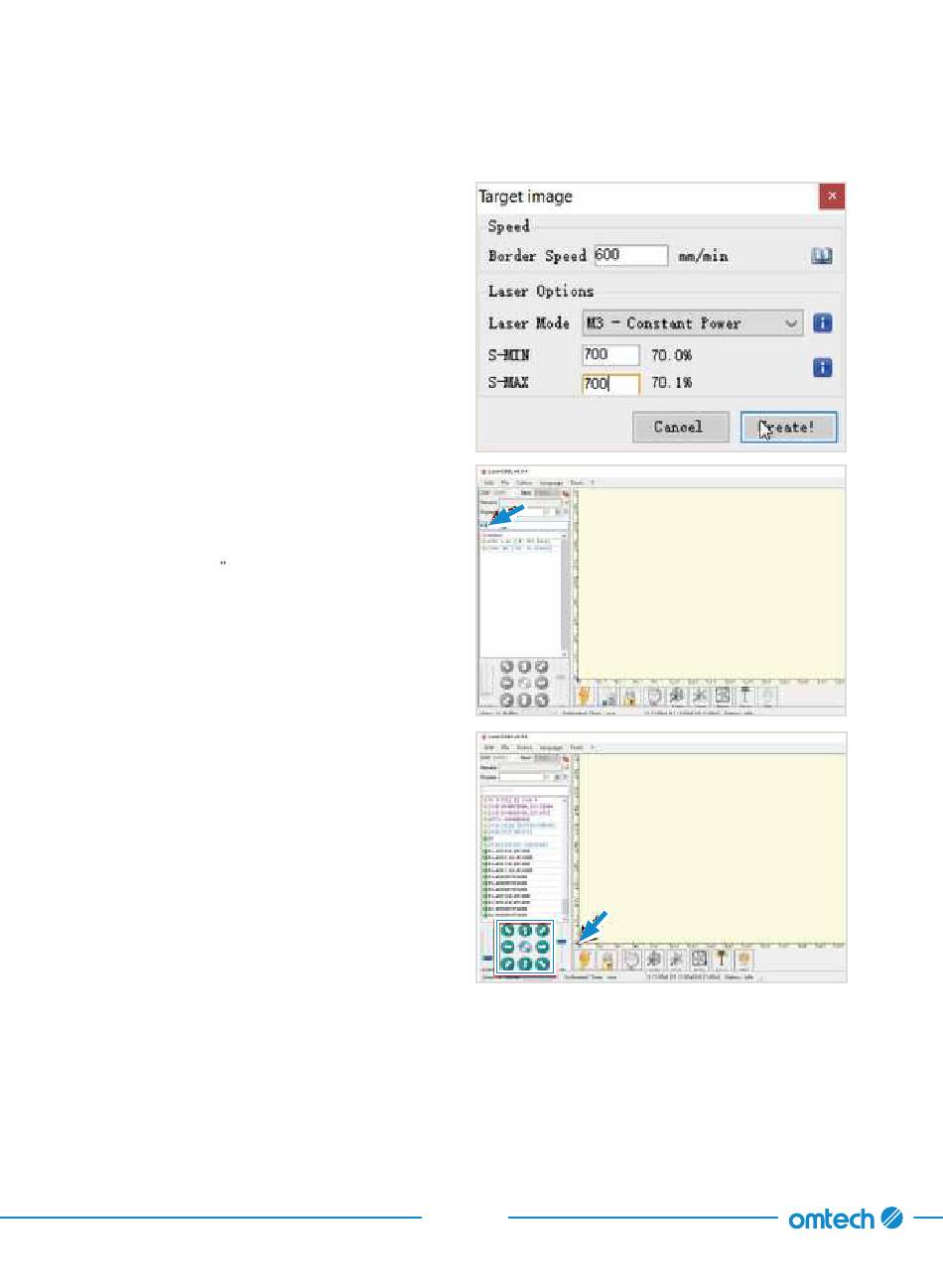Image resolution: width=943 pixels, height=1288 pixels.
Task: Click the square frame icon in middle window toolbar
Action: [x=723, y=696]
